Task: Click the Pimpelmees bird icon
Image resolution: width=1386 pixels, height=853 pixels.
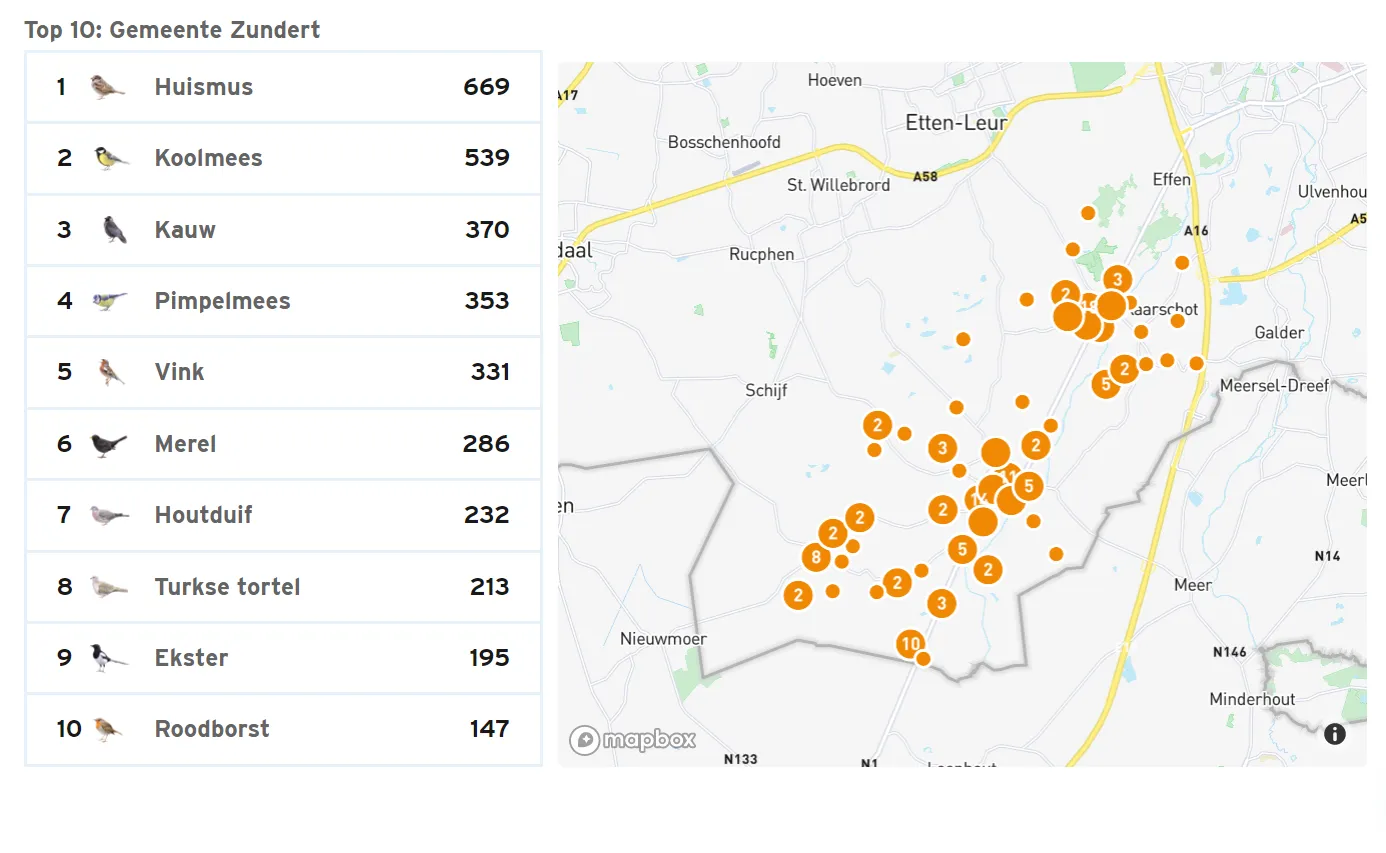Action: (109, 301)
